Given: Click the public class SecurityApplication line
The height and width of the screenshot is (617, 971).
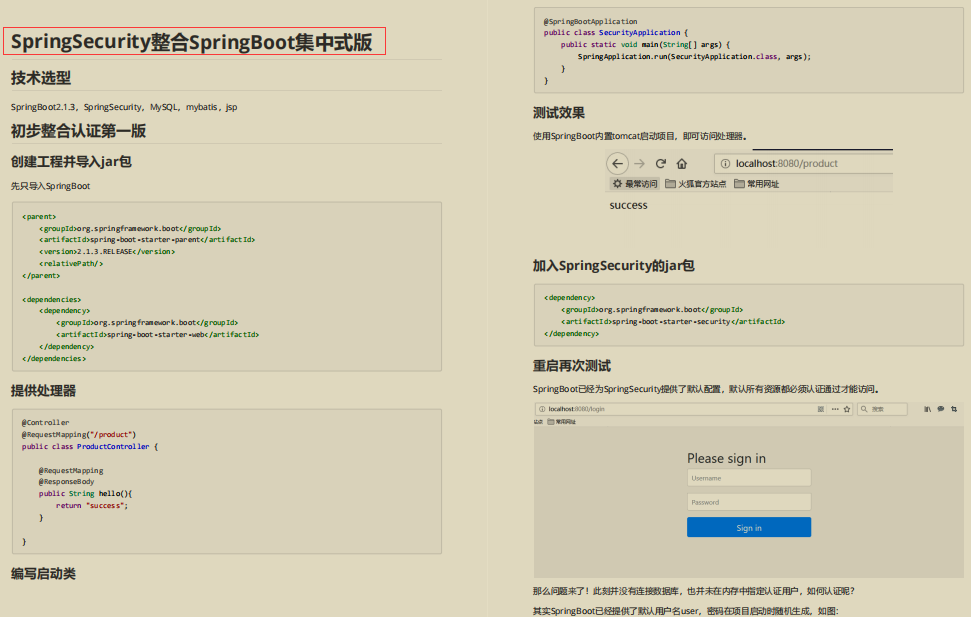Looking at the screenshot, I should coord(616,32).
